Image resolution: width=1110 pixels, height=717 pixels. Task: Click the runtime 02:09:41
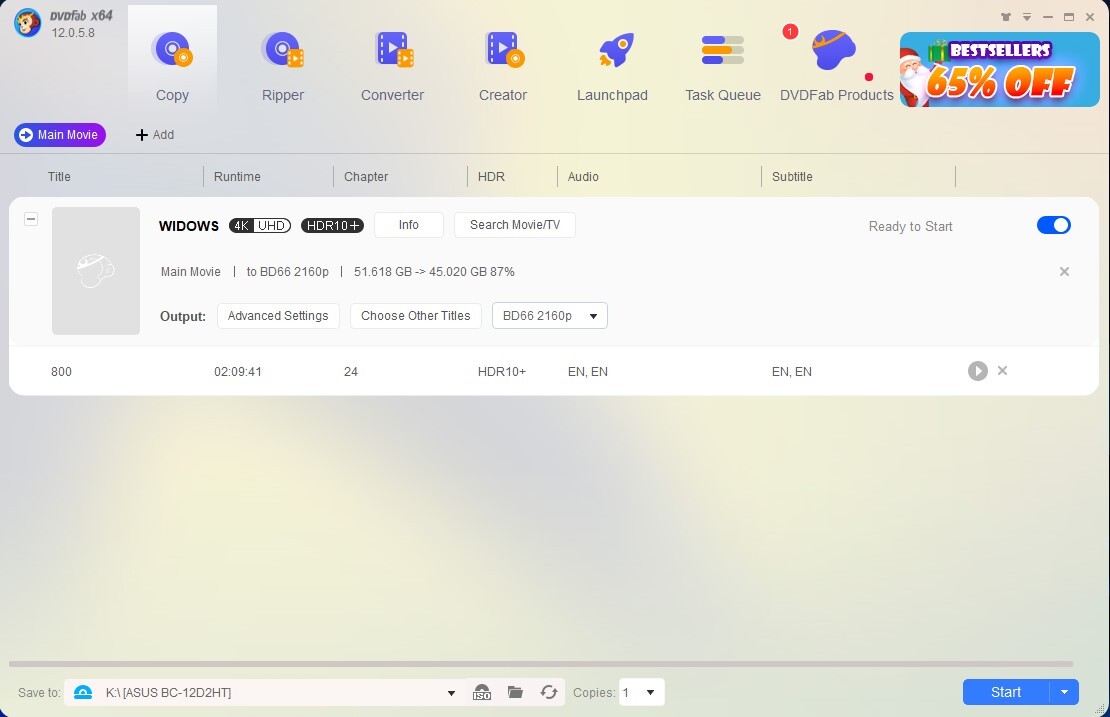(238, 372)
